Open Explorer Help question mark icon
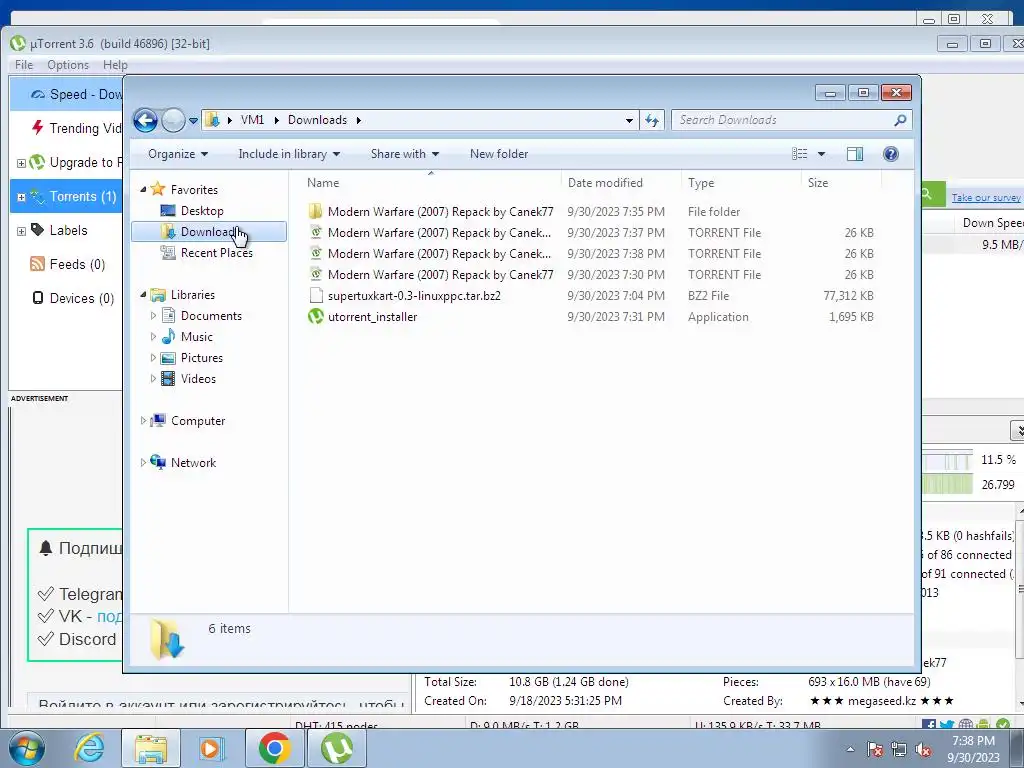1024x768 pixels. pyautogui.click(x=891, y=154)
